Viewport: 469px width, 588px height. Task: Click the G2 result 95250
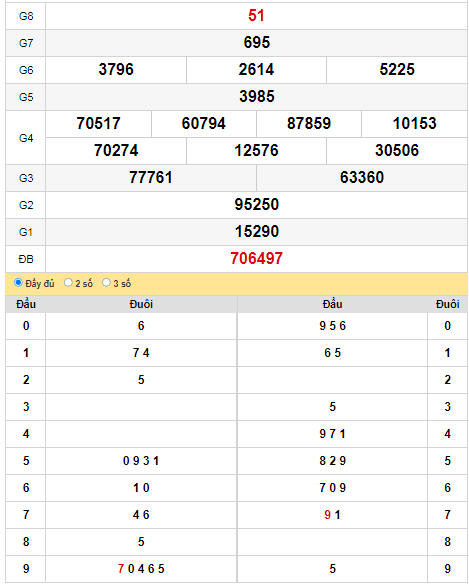256,204
